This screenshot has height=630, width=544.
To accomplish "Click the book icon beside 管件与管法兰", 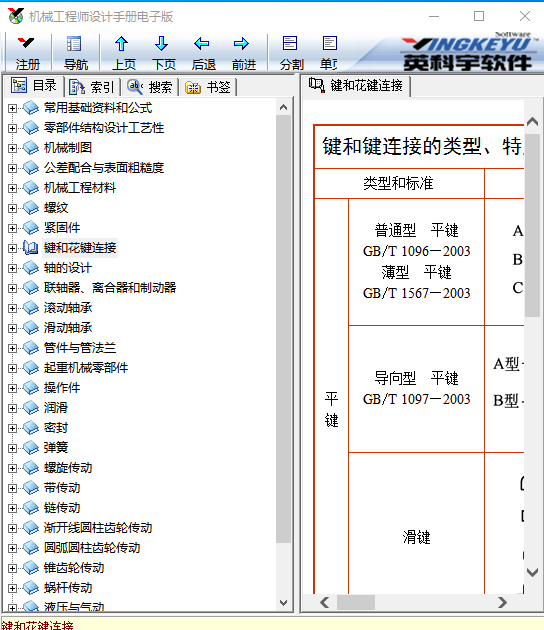I will (x=31, y=348).
